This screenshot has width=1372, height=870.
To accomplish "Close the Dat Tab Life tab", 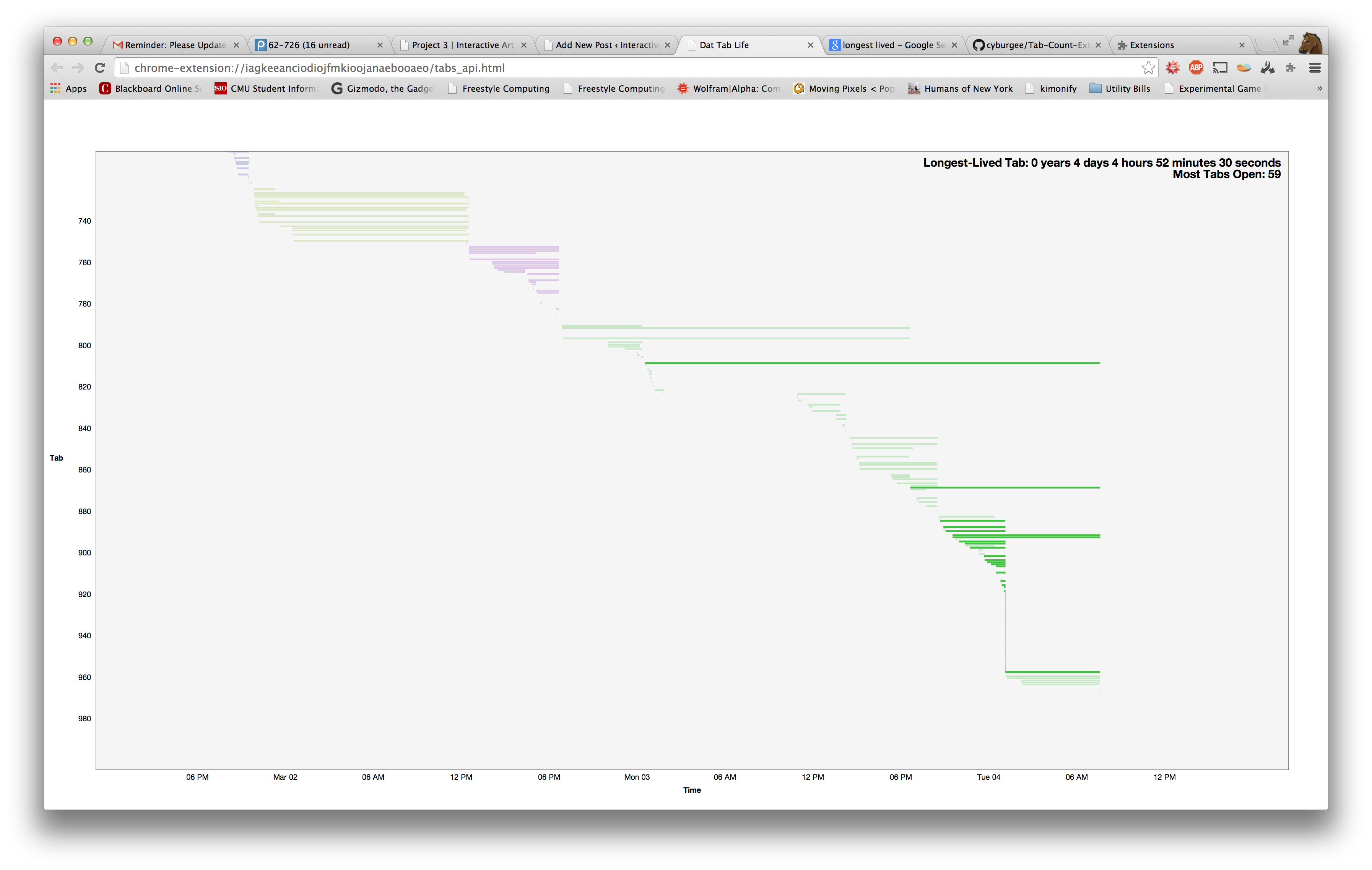I will 810,45.
